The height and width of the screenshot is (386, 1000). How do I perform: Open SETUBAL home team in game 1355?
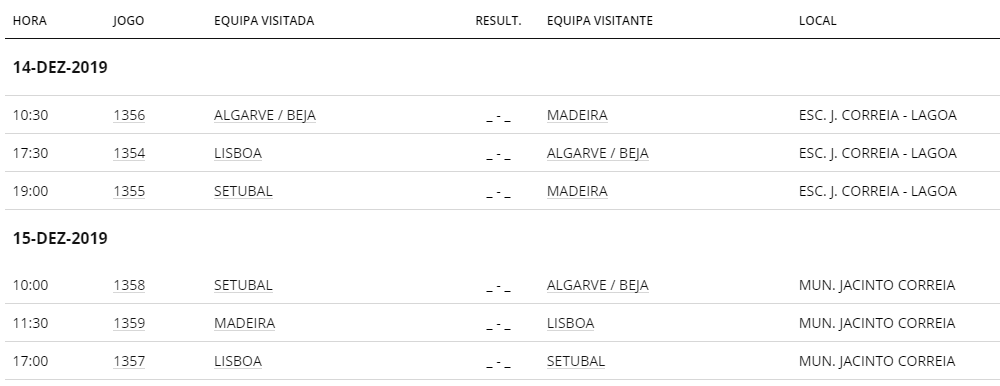[x=243, y=191]
